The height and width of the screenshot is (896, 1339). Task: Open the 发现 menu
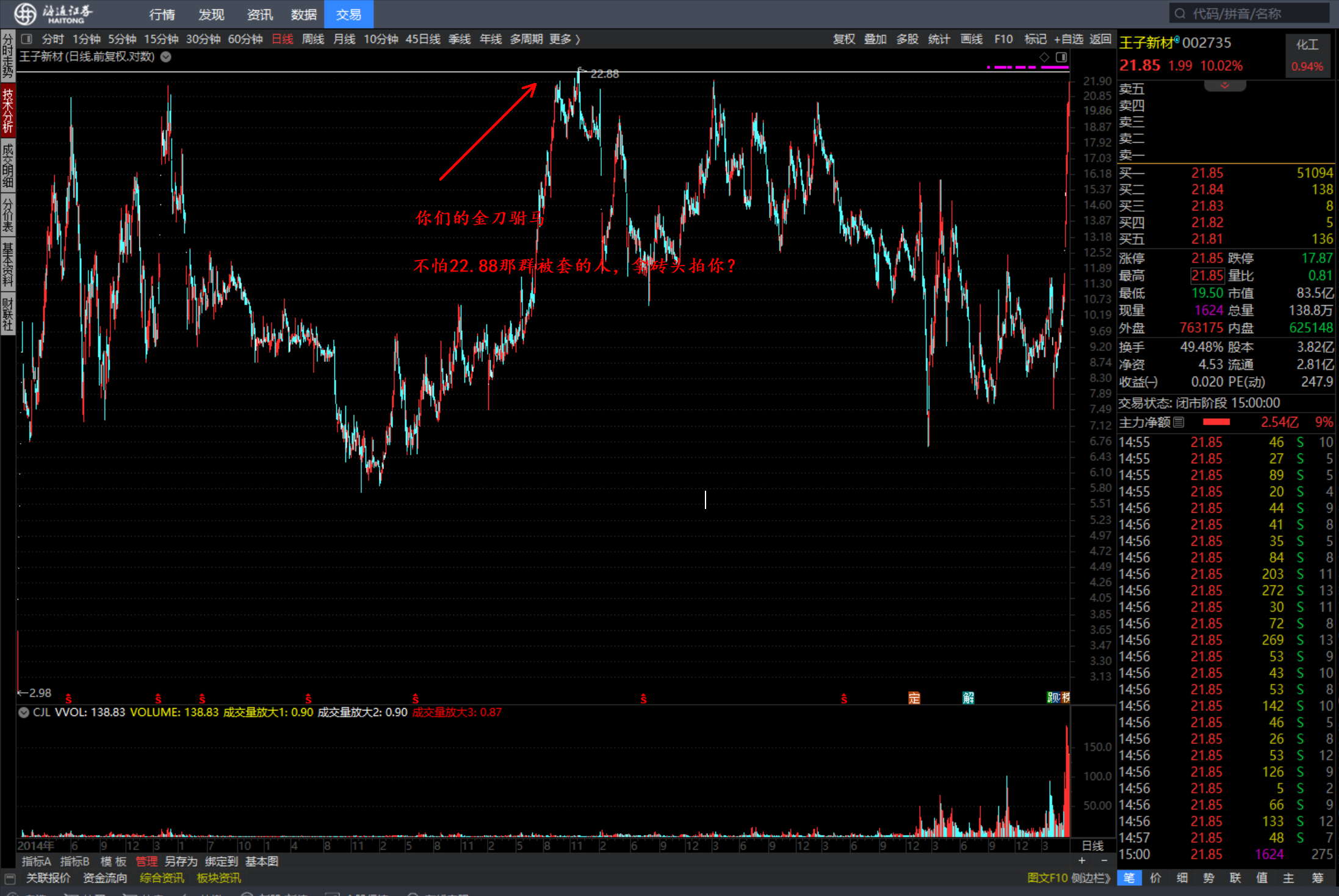click(211, 14)
